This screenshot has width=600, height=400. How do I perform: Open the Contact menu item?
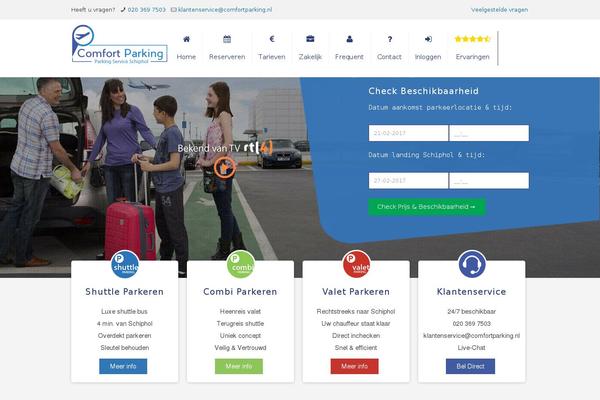[x=389, y=57]
